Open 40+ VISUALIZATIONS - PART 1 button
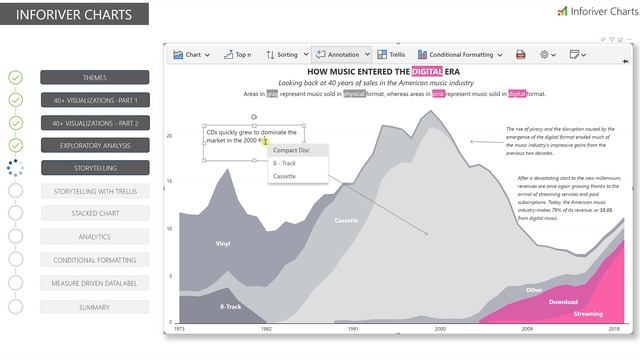The width and height of the screenshot is (640, 360). [95, 100]
